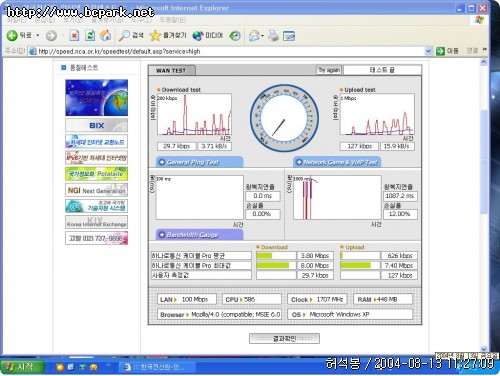Click the LAN 100 Mbps info box
This screenshot has height=376, width=500.
click(x=187, y=299)
